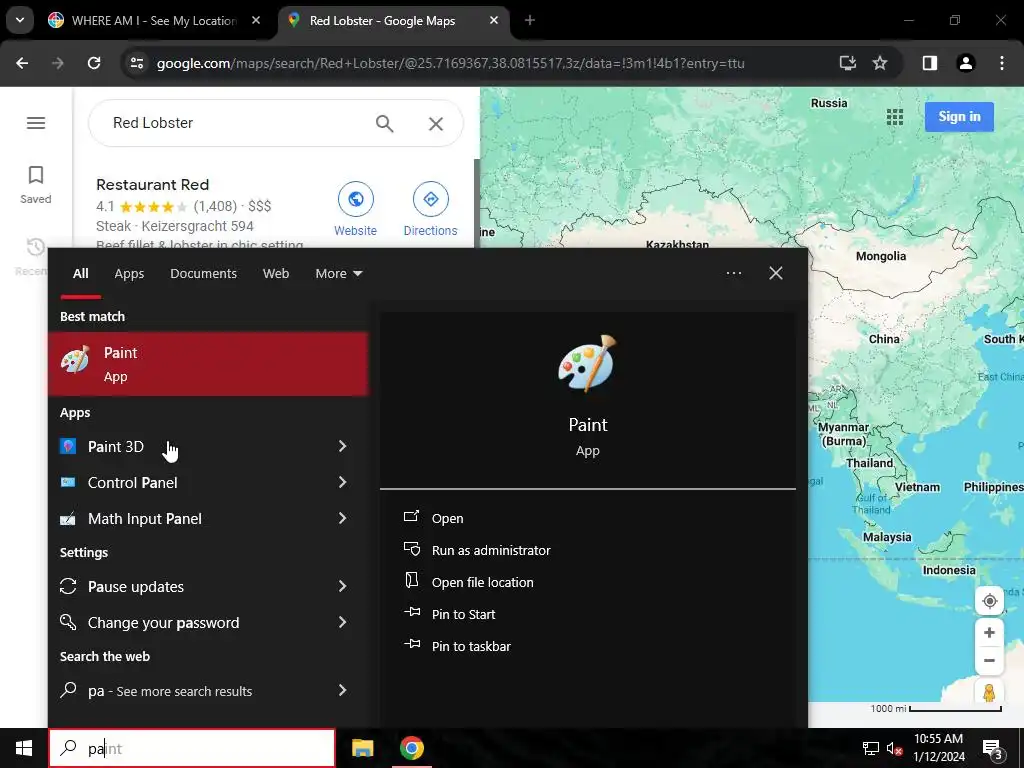Click the taskbar search input box

click(192, 748)
